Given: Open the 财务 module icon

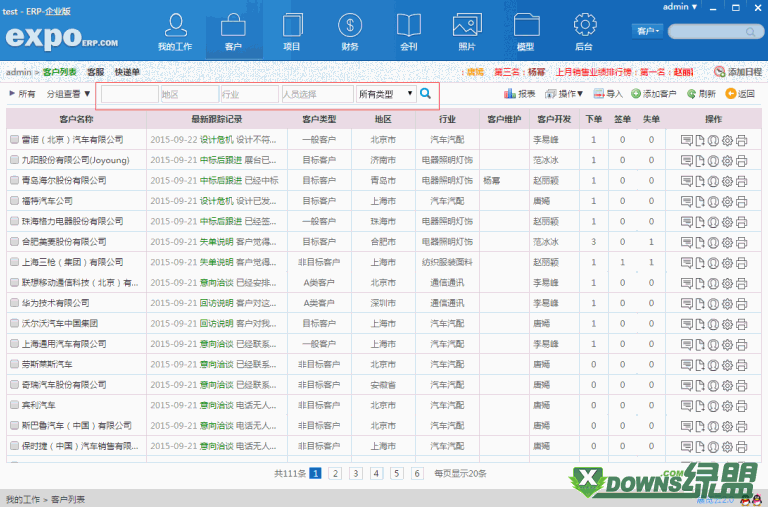Looking at the screenshot, I should (350, 25).
